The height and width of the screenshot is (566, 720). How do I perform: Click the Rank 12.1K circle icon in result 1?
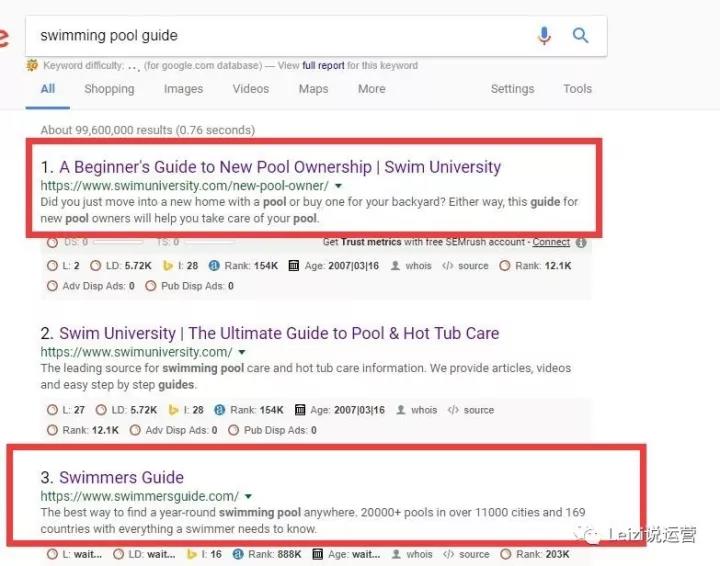505,266
